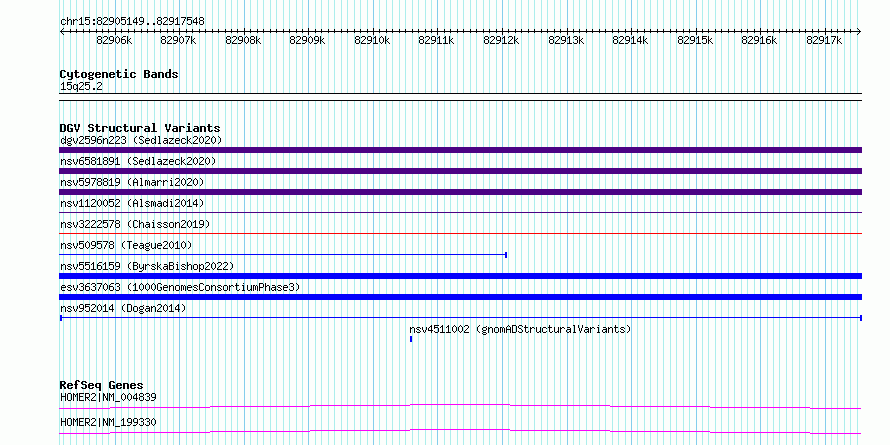This screenshot has width=890, height=445.
Task: Select the 82906k ruler tick label
Action: click(114, 40)
